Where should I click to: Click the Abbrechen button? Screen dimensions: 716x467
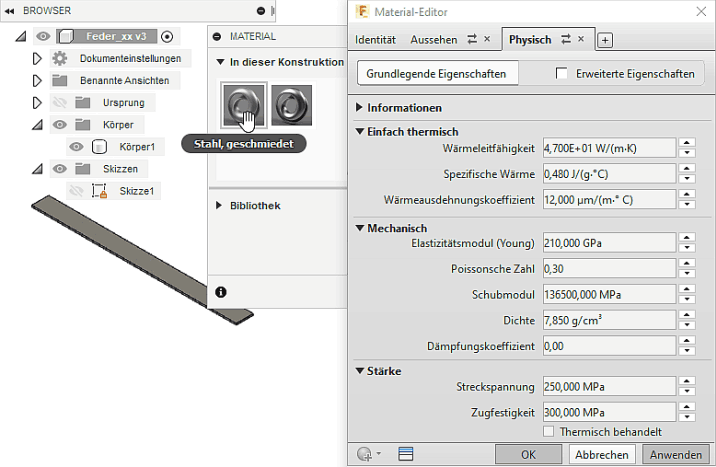coord(601,454)
